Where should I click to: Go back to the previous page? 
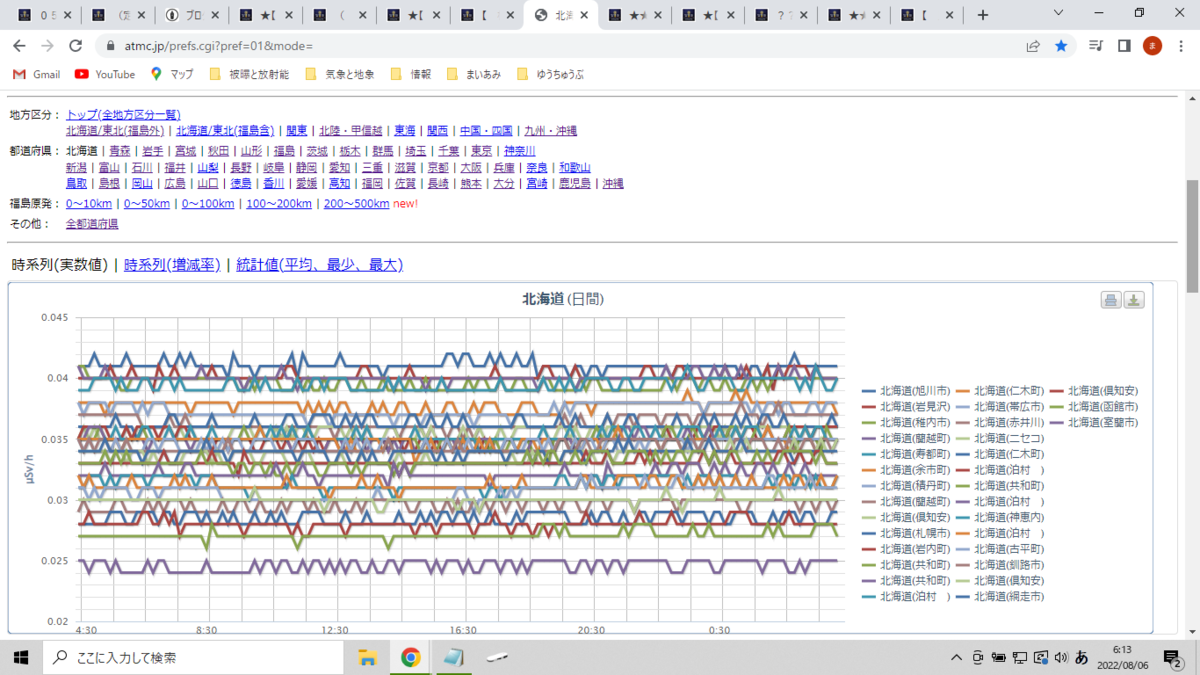[19, 46]
